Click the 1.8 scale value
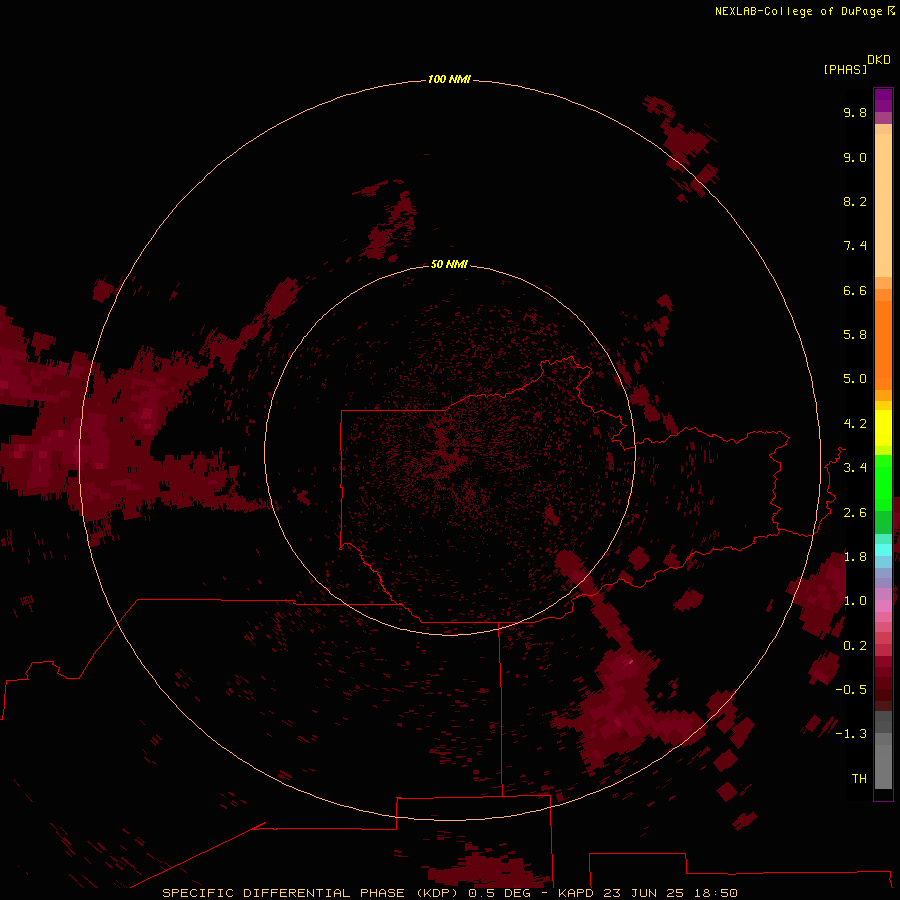The height and width of the screenshot is (900, 900). 855,557
